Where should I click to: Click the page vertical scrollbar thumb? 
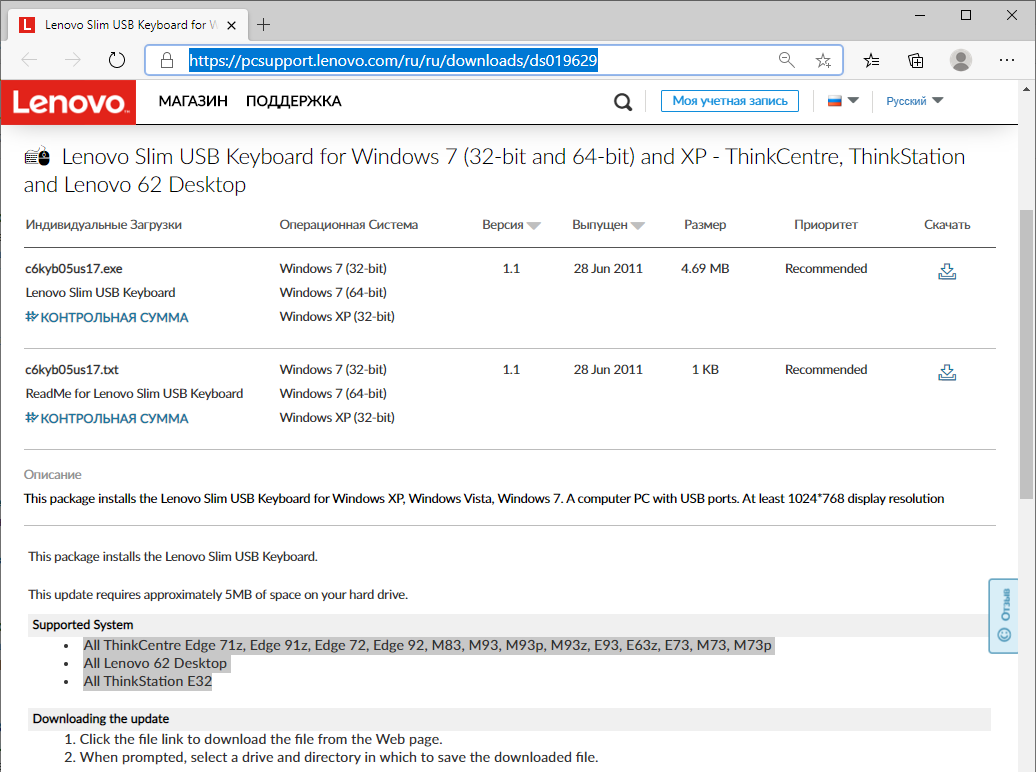pos(1026,354)
